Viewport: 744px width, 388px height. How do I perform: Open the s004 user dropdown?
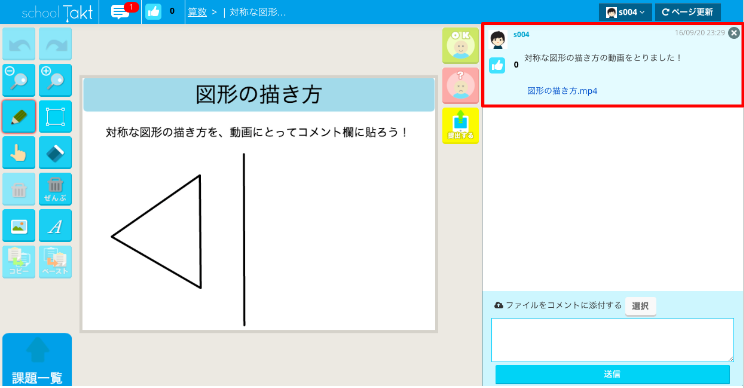click(625, 12)
